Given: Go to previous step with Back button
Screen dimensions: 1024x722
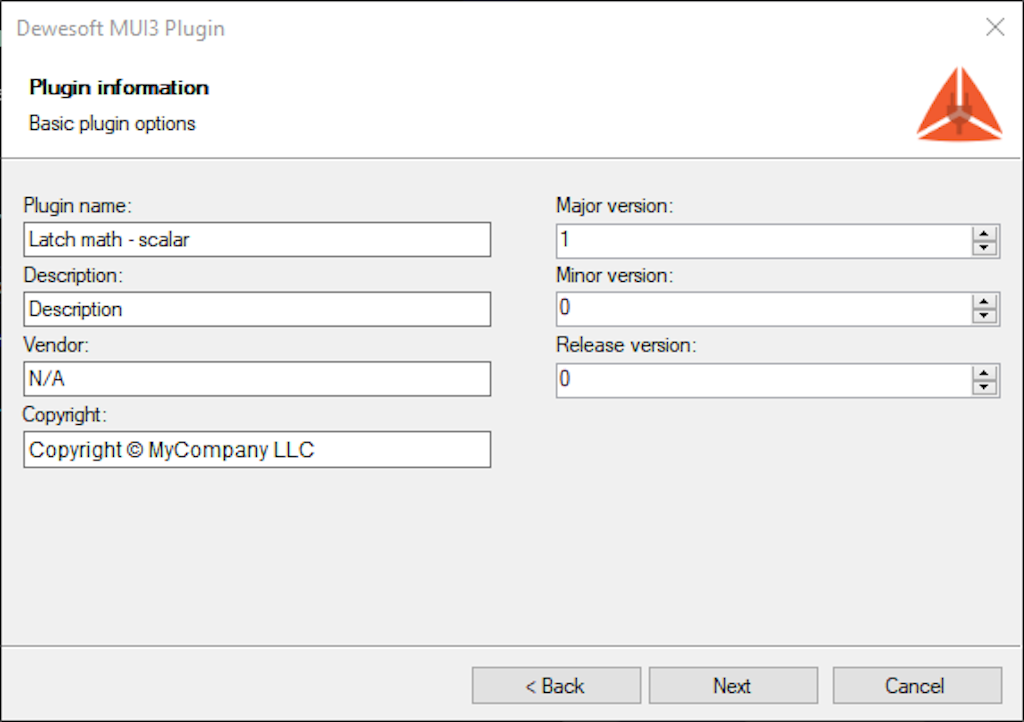Looking at the screenshot, I should [556, 685].
